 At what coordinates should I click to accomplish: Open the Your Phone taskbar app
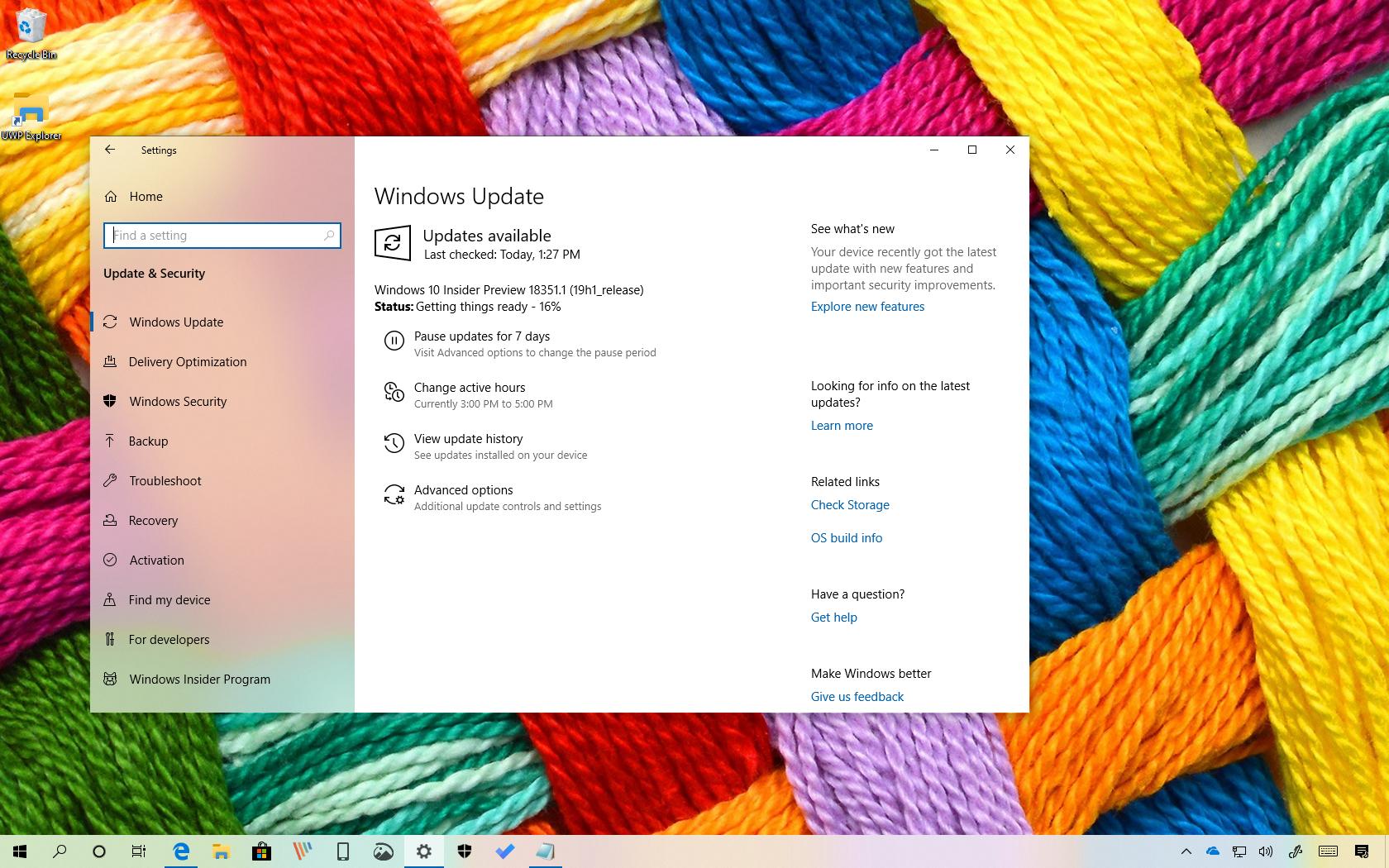click(342, 851)
